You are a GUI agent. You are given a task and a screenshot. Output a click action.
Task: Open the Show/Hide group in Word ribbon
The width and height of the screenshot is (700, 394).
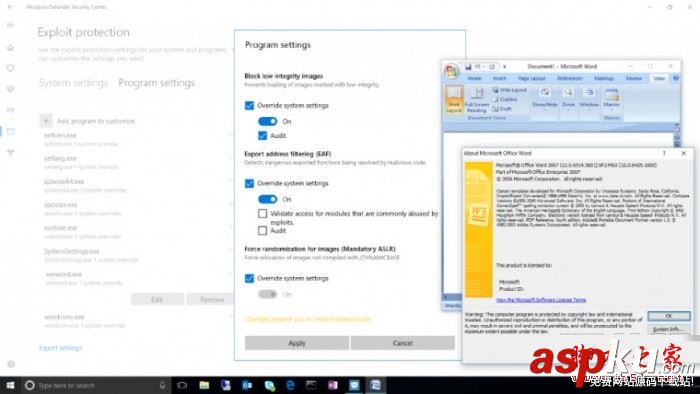click(x=545, y=98)
